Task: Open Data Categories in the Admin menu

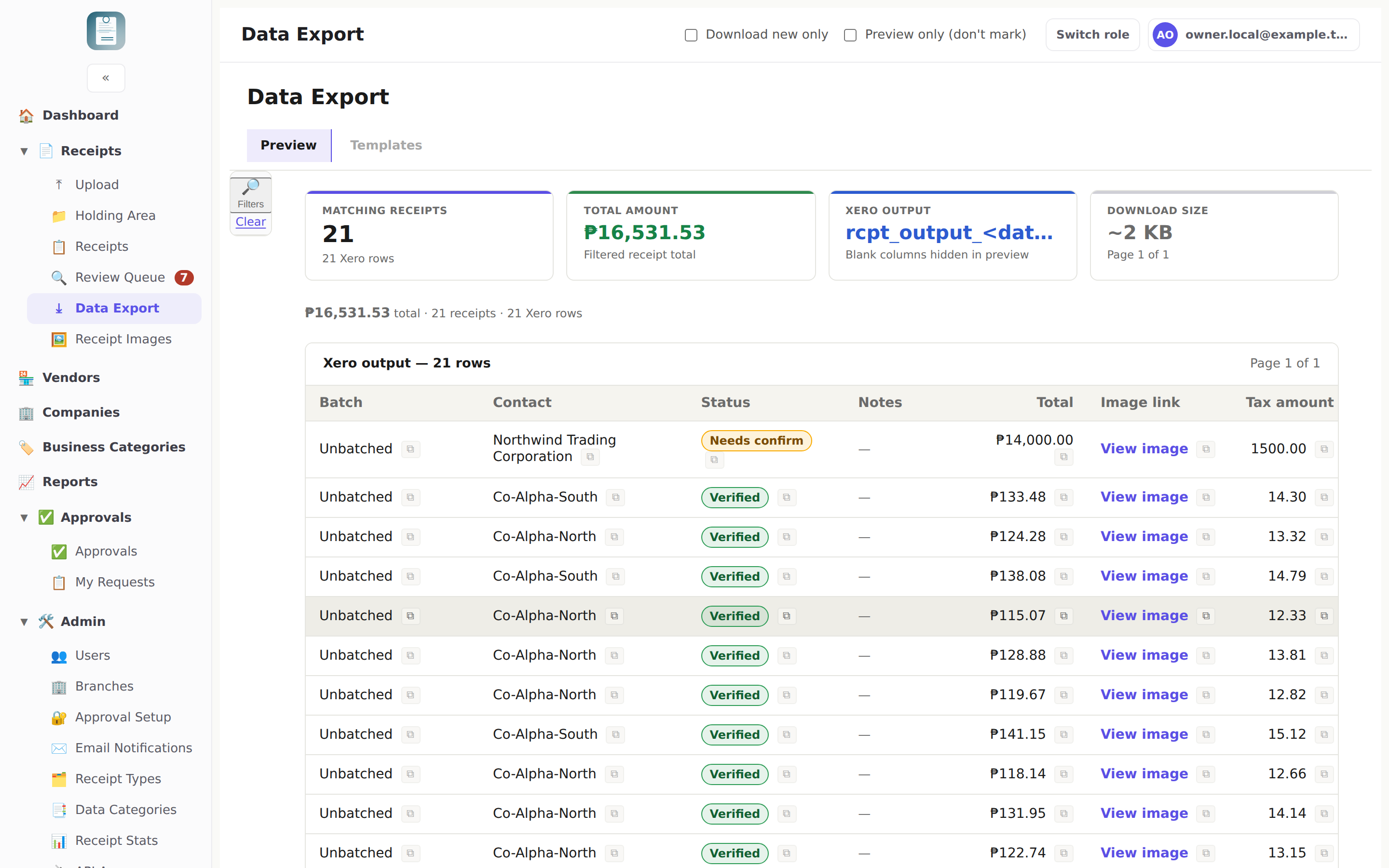Action: pyautogui.click(x=114, y=810)
